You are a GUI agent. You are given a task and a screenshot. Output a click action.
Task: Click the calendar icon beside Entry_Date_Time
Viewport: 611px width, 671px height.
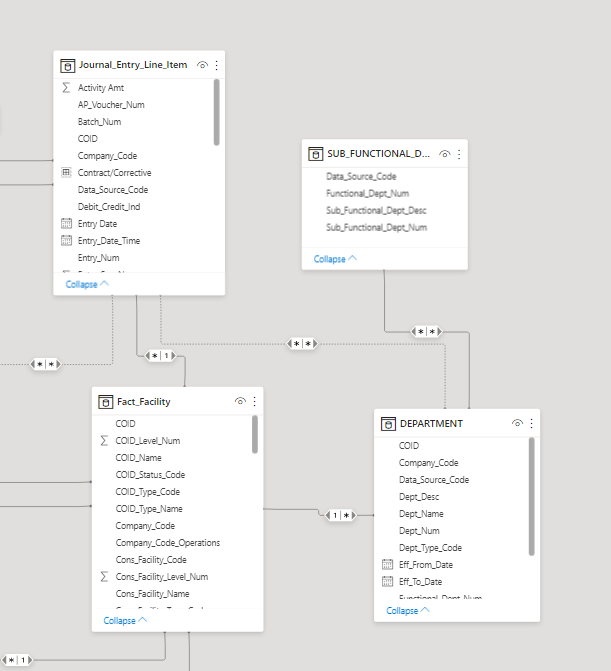[x=66, y=240]
